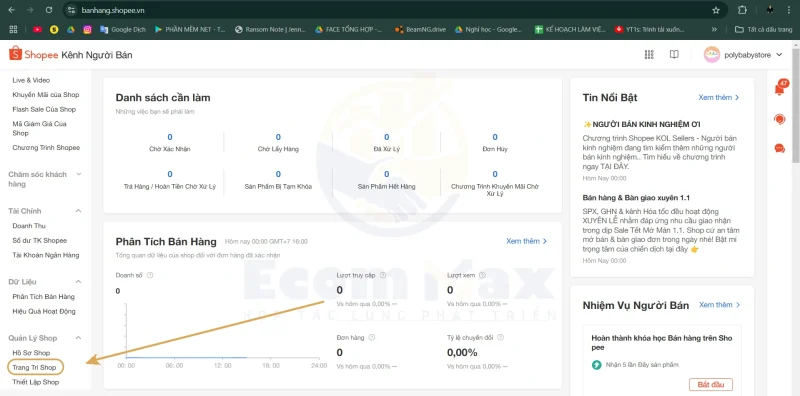Open the yellow S bookmark icon
Screen dimensions: 800x396
[x=54, y=30]
